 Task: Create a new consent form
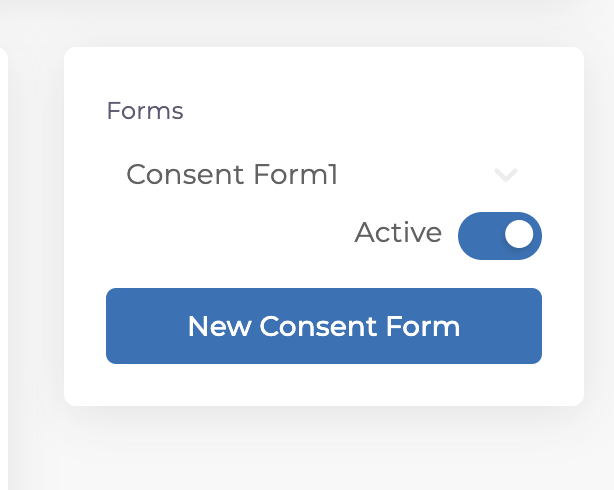(323, 326)
